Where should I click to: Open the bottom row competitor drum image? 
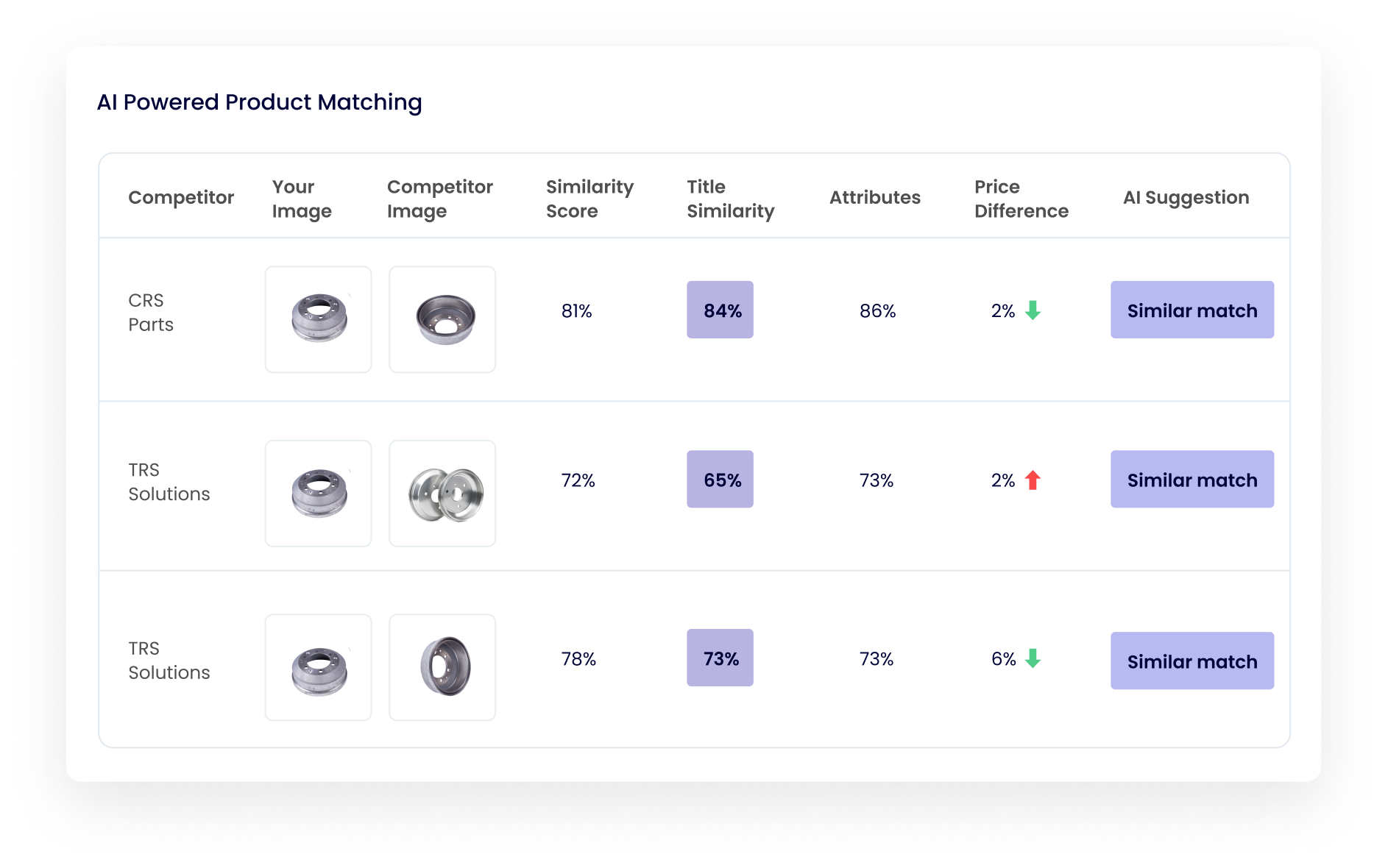[x=442, y=666]
